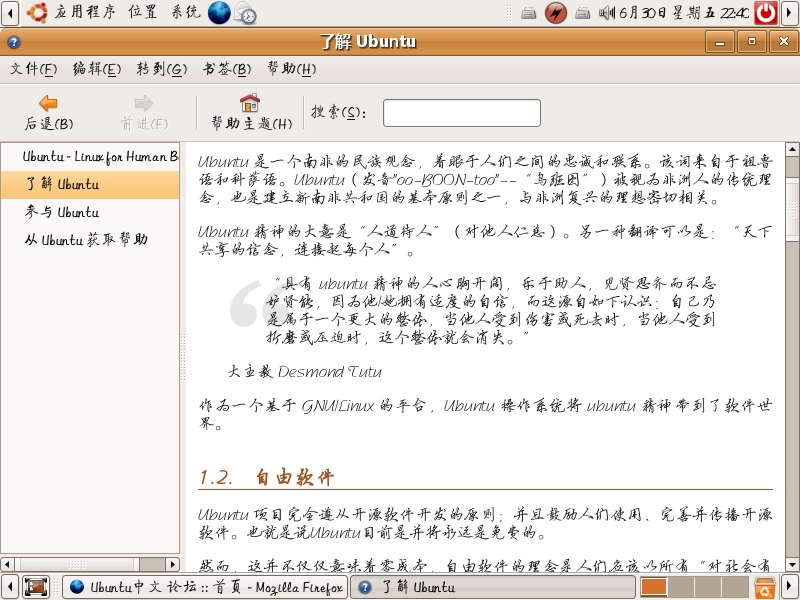Open the calendar from the date and time clock
This screenshot has height=600, width=800.
pos(684,13)
